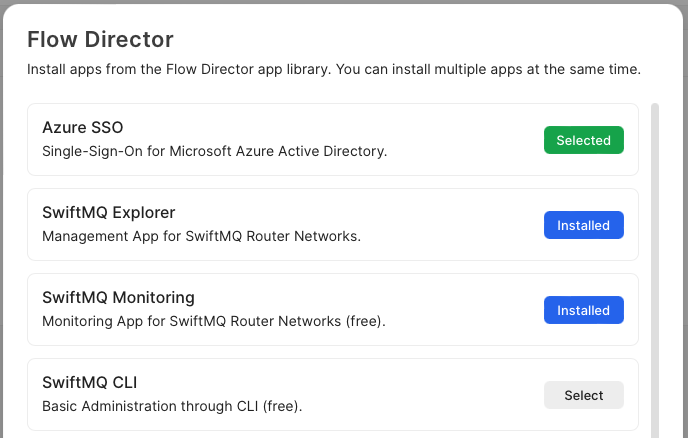This screenshot has height=438, width=688.
Task: Click the Flow Director dialog heading
Action: [100, 40]
